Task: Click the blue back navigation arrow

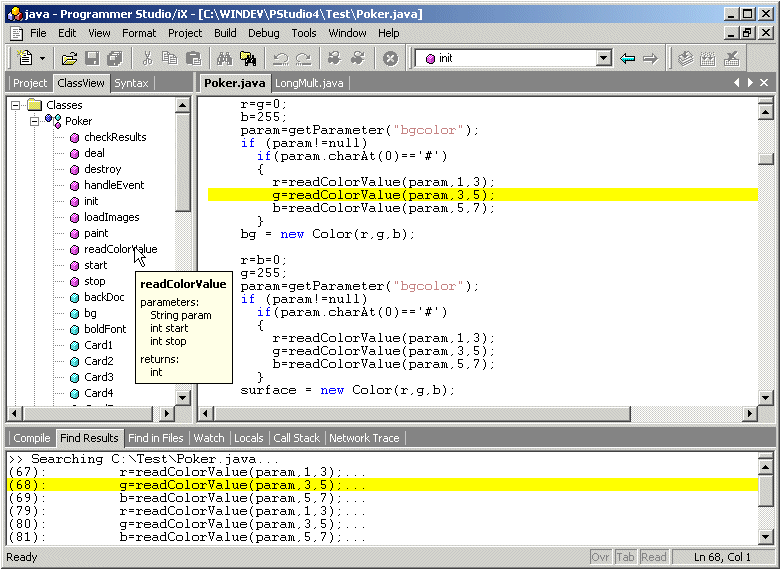Action: (628, 59)
